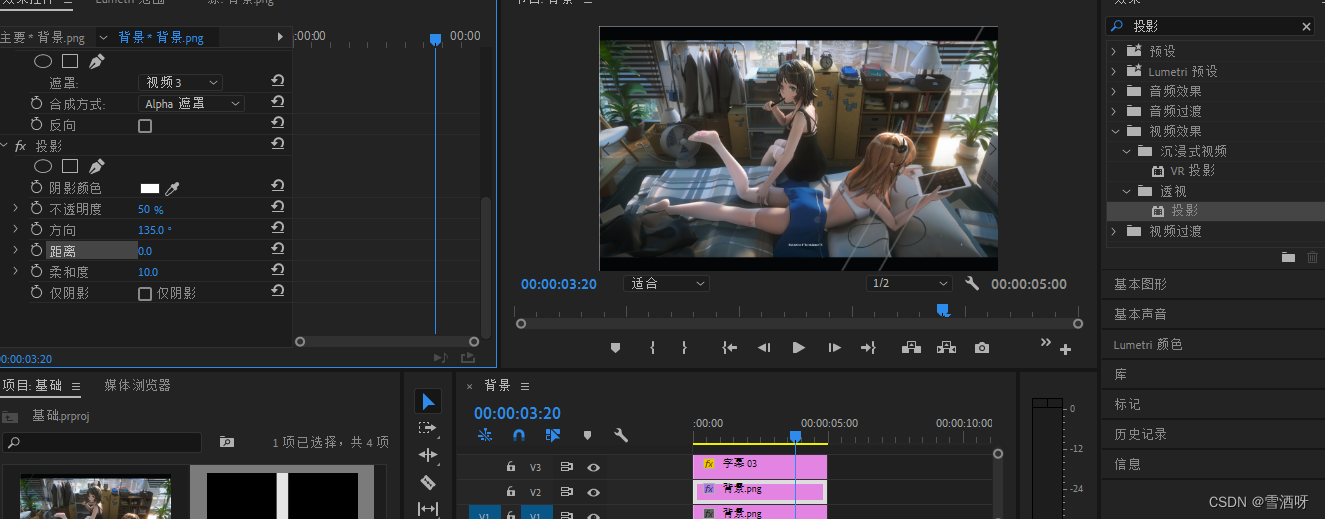Collapse the 视频效果 folder
This screenshot has height=519, width=1325.
click(x=1114, y=131)
